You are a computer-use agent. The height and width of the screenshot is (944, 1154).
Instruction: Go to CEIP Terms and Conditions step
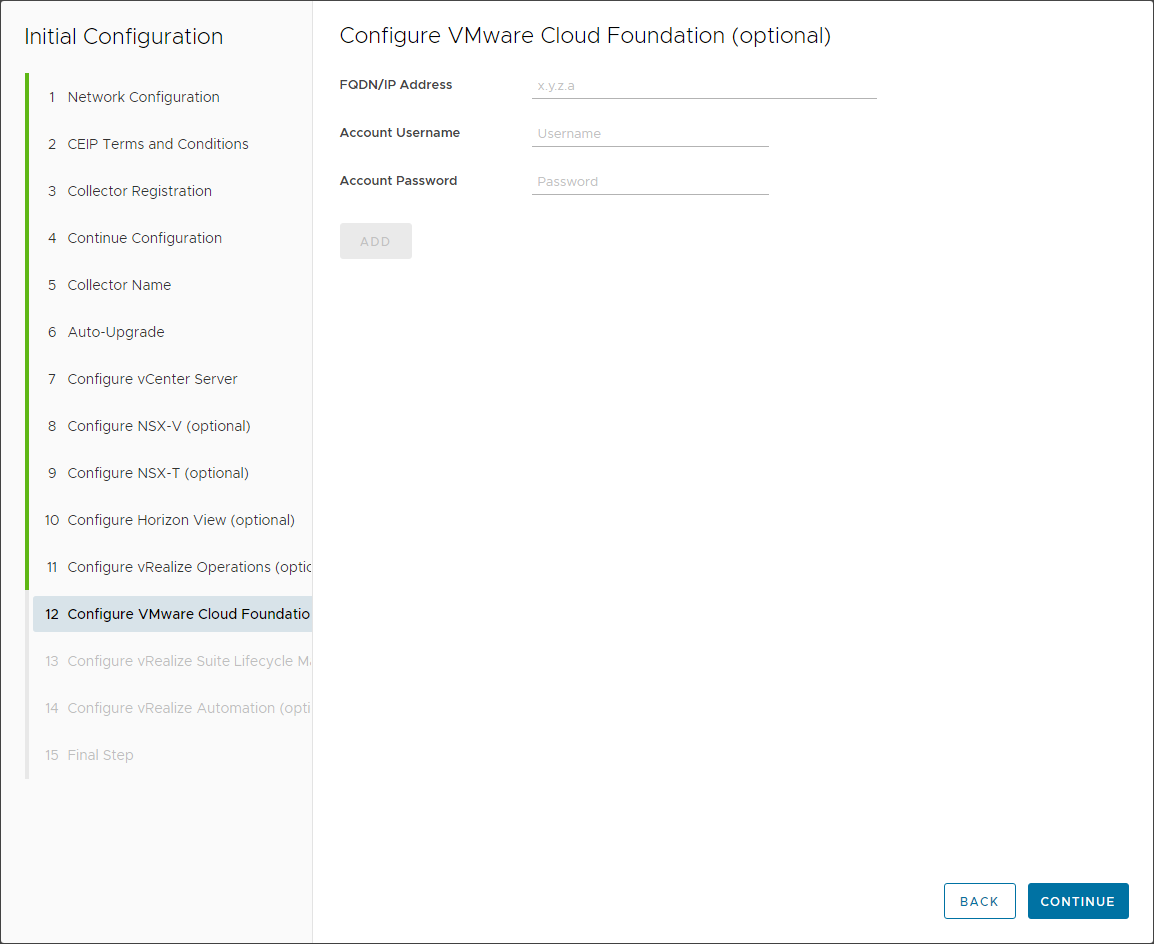click(x=171, y=144)
